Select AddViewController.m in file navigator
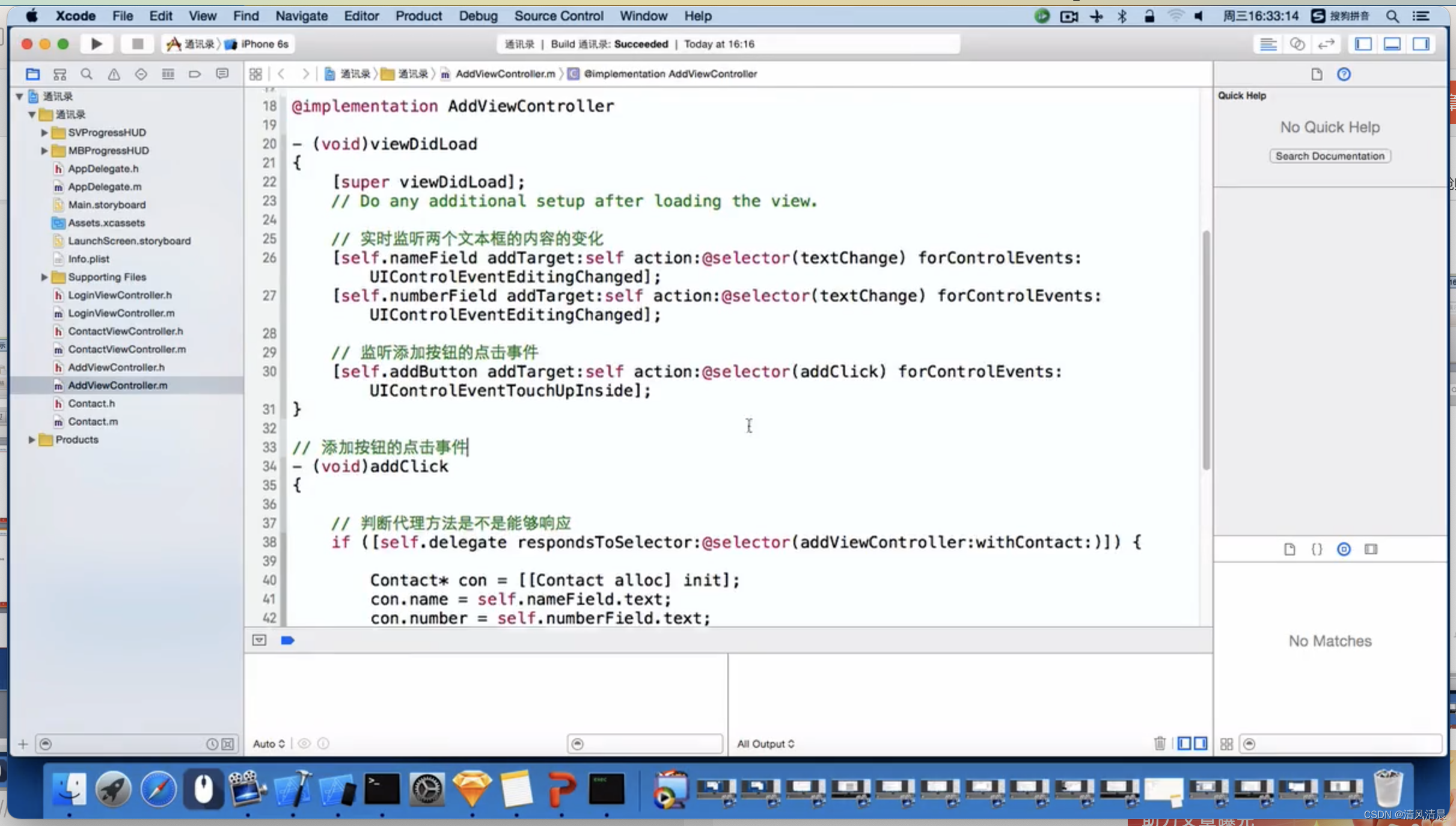Image resolution: width=1456 pixels, height=826 pixels. tap(117, 385)
